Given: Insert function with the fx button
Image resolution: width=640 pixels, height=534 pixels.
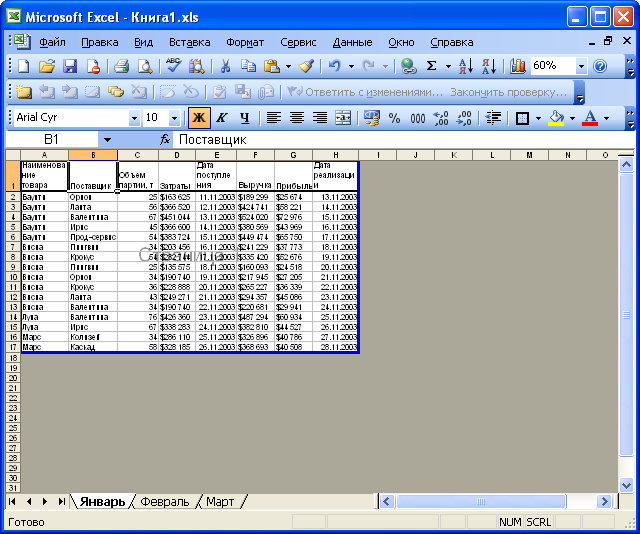Looking at the screenshot, I should click(164, 140).
